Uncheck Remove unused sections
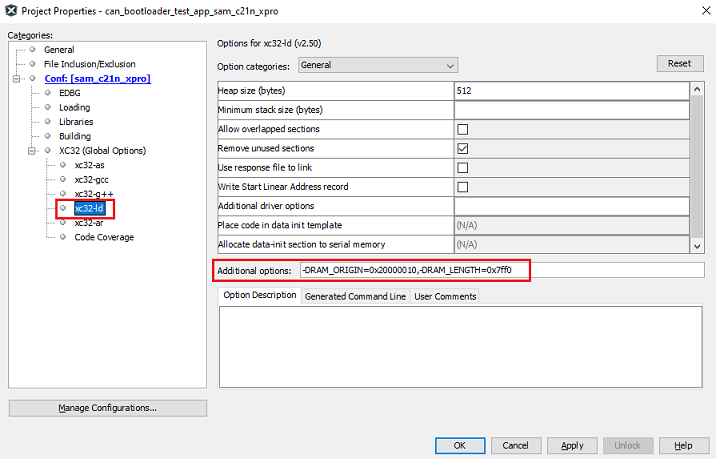This screenshot has height=459, width=716. coord(462,148)
